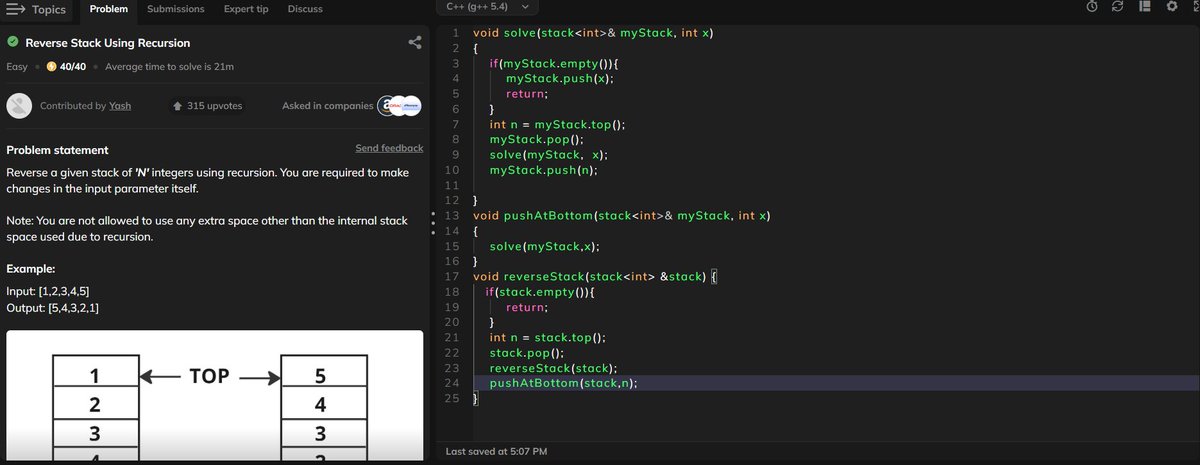Click the '40/40' points text
Viewport: 1200px width, 465px height.
[x=73, y=67]
